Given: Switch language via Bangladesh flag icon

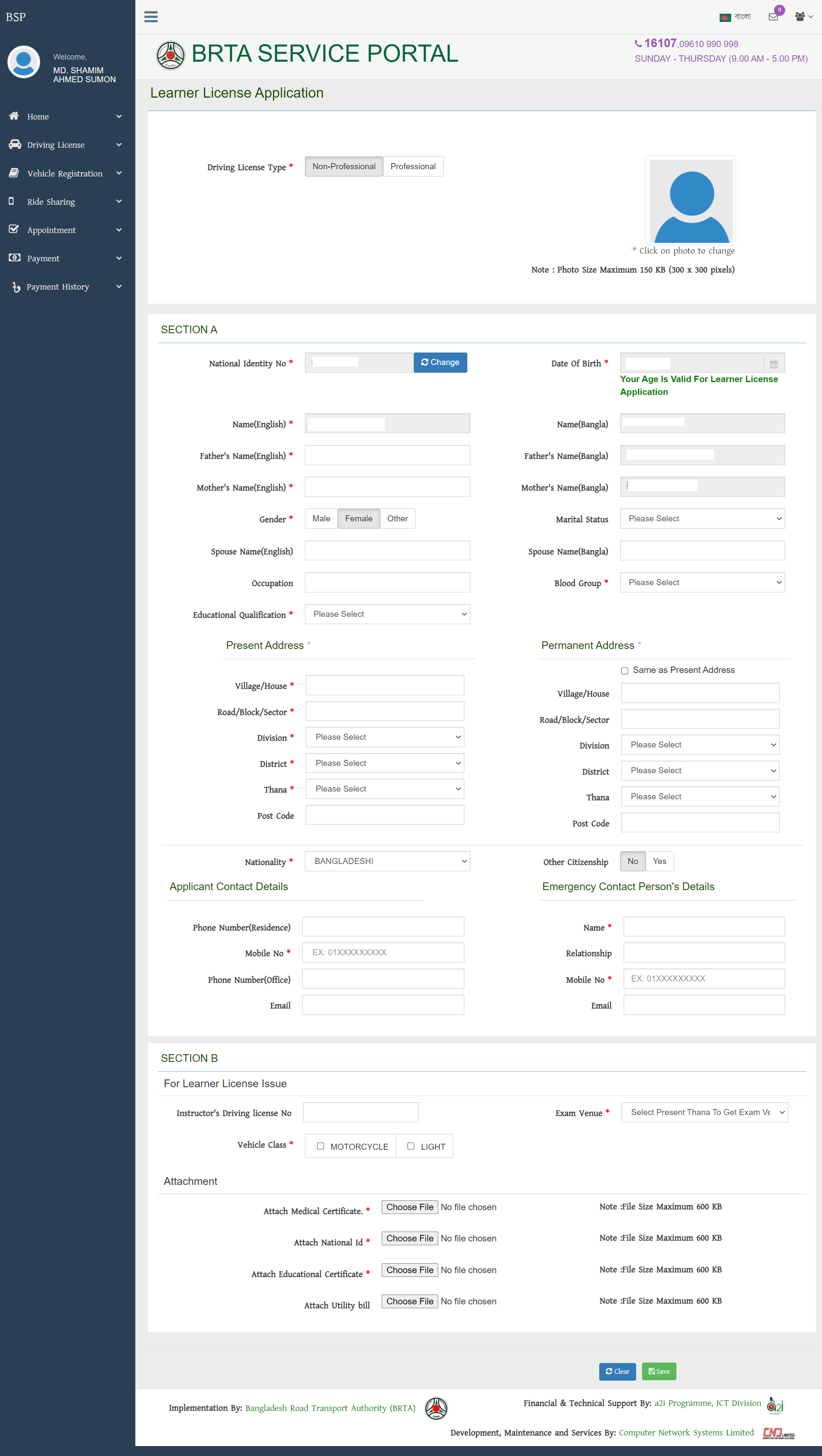Looking at the screenshot, I should (725, 18).
